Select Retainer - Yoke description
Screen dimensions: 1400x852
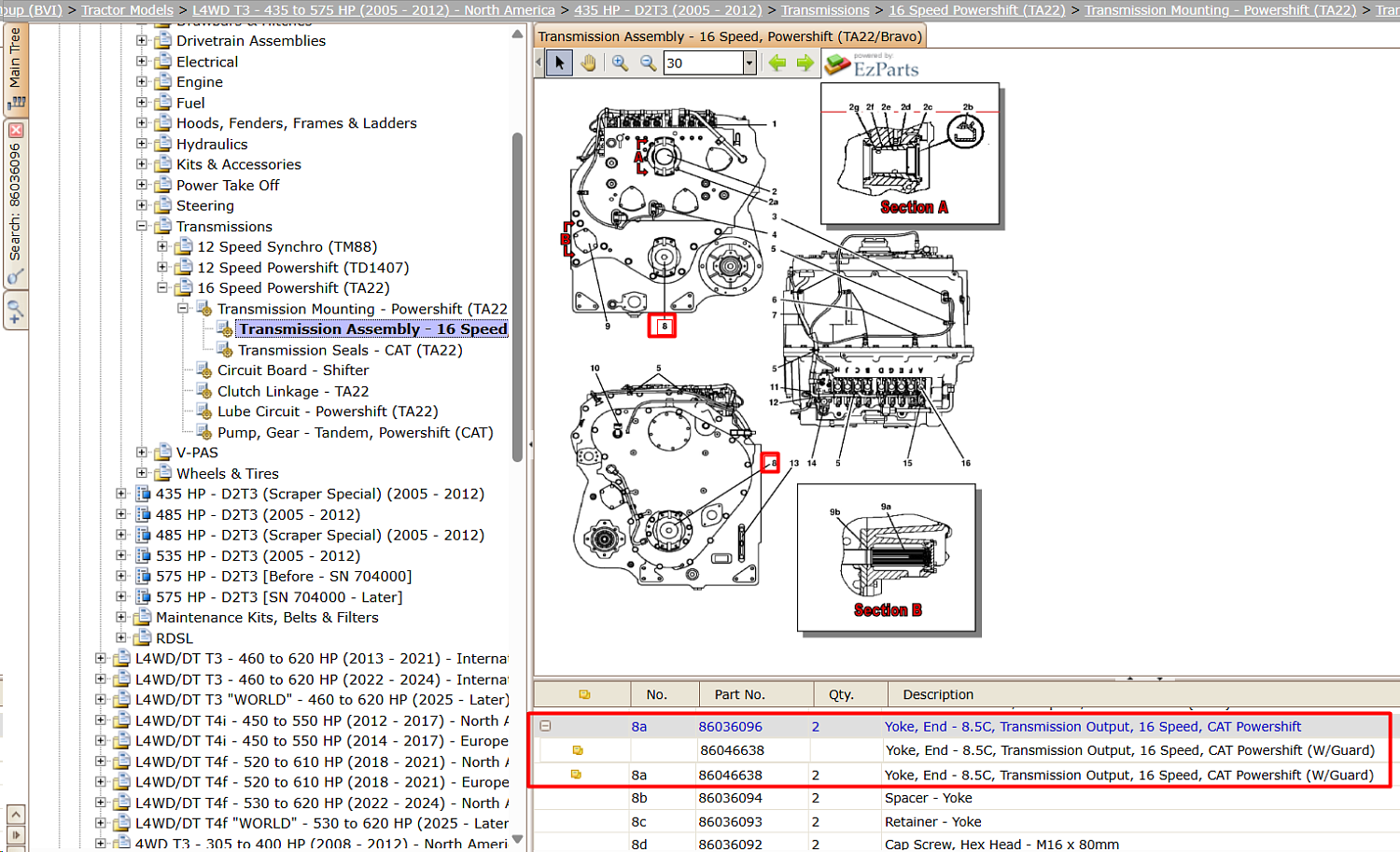coord(933,822)
